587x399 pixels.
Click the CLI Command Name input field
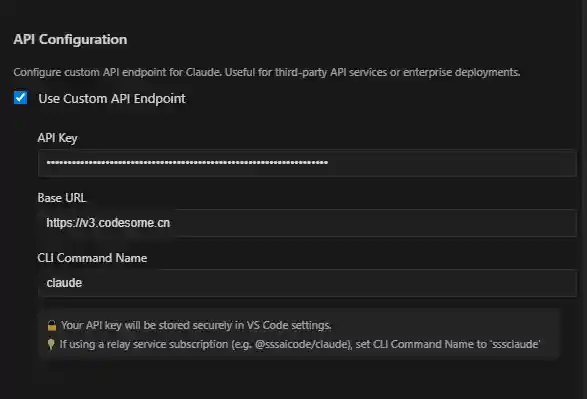[307, 283]
